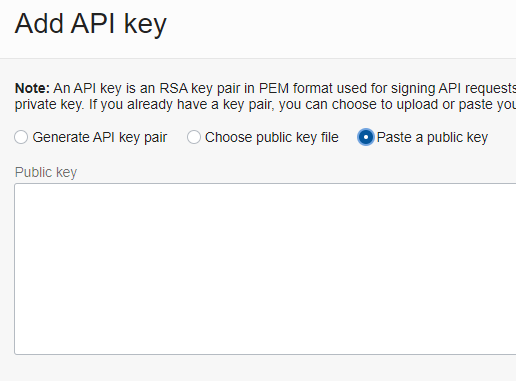This screenshot has width=516, height=381.
Task: Click the selected Paste a public key radio
Action: point(366,137)
